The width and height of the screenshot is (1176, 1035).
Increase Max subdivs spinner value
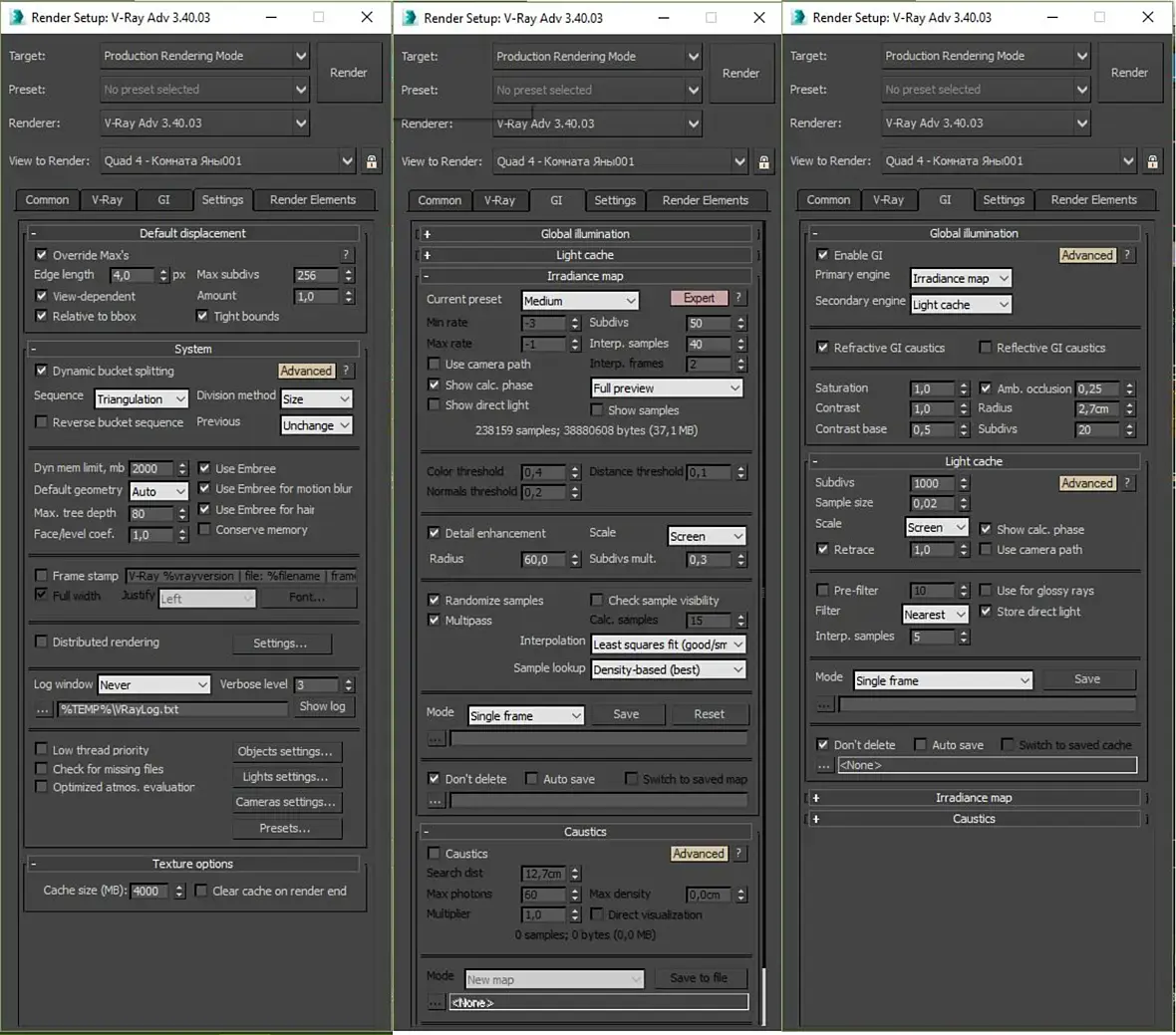pos(349,271)
